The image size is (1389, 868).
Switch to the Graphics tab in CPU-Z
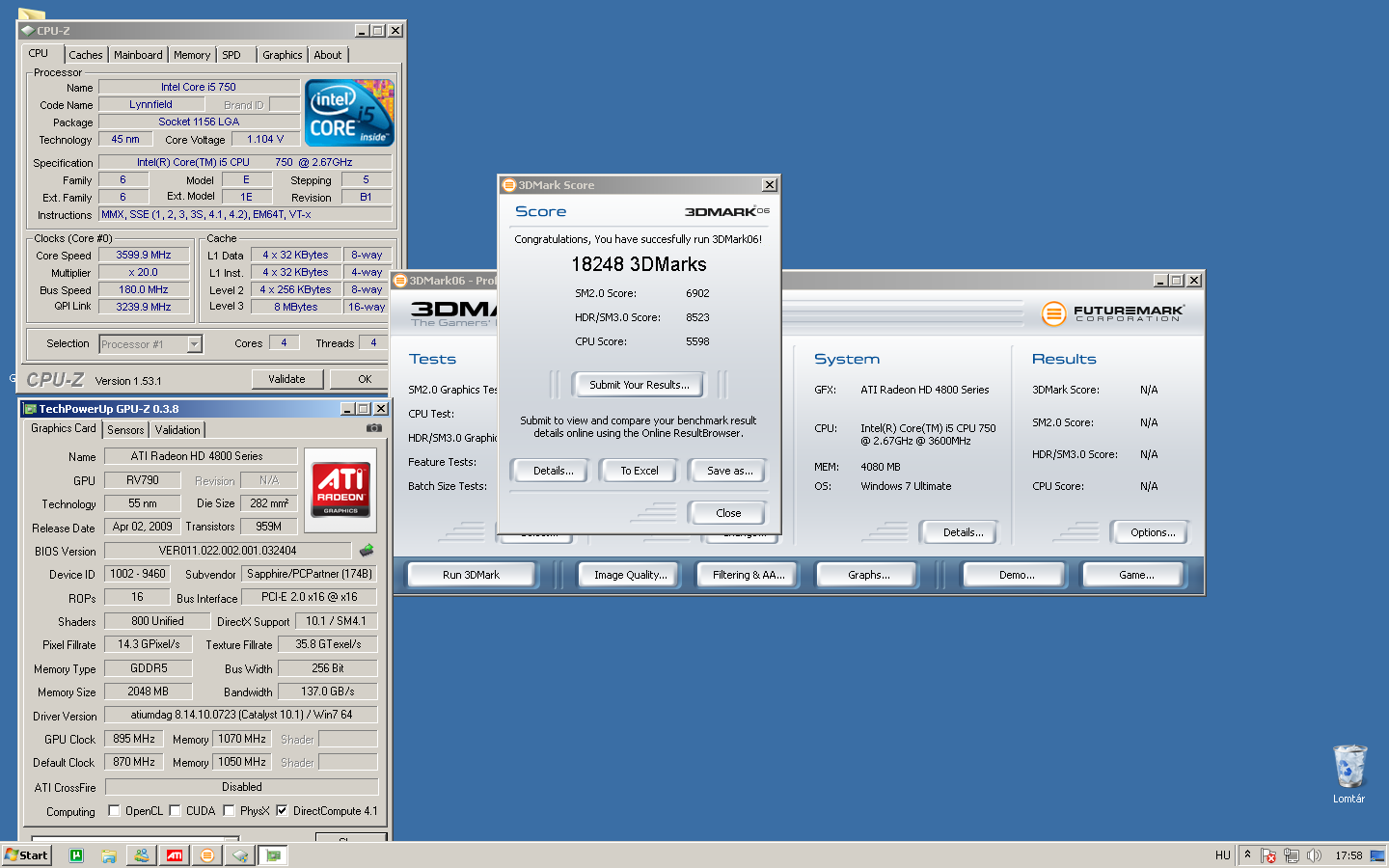[283, 55]
